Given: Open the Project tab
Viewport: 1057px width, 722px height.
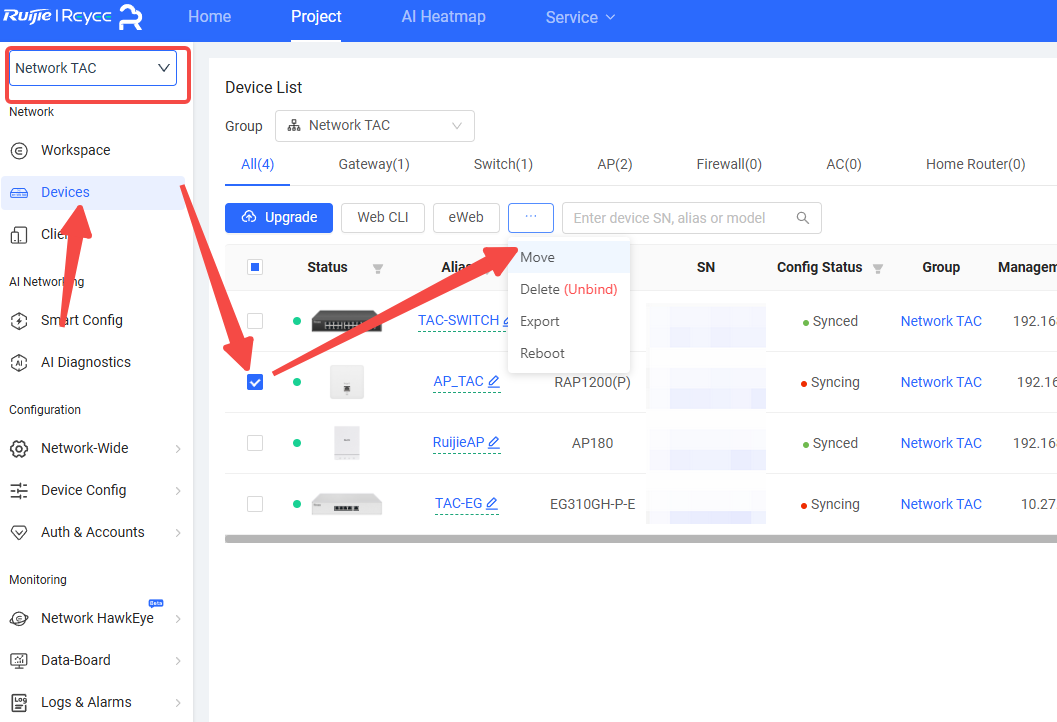Looking at the screenshot, I should (316, 17).
